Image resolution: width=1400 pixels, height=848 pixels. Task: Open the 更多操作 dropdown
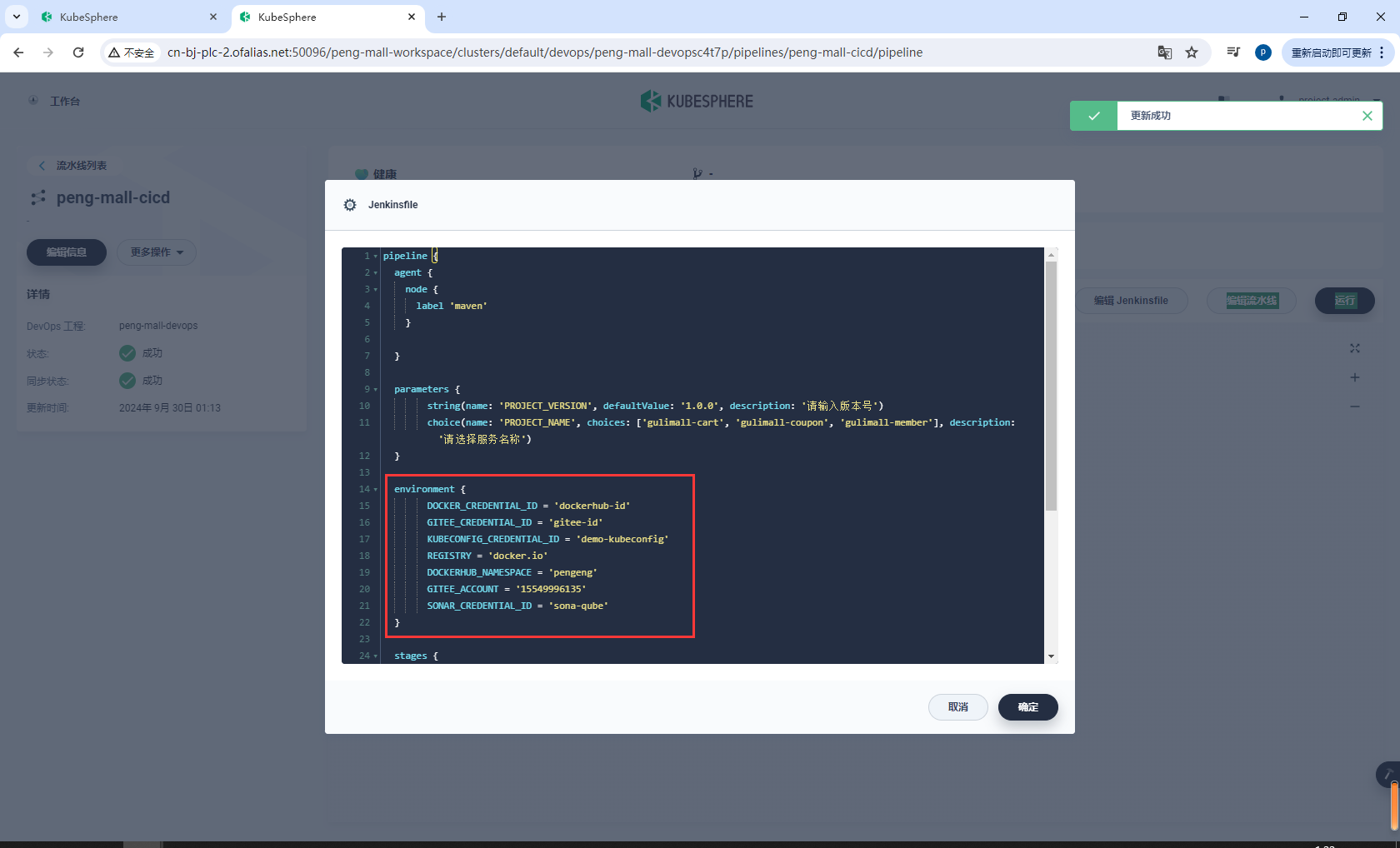pyautogui.click(x=157, y=252)
